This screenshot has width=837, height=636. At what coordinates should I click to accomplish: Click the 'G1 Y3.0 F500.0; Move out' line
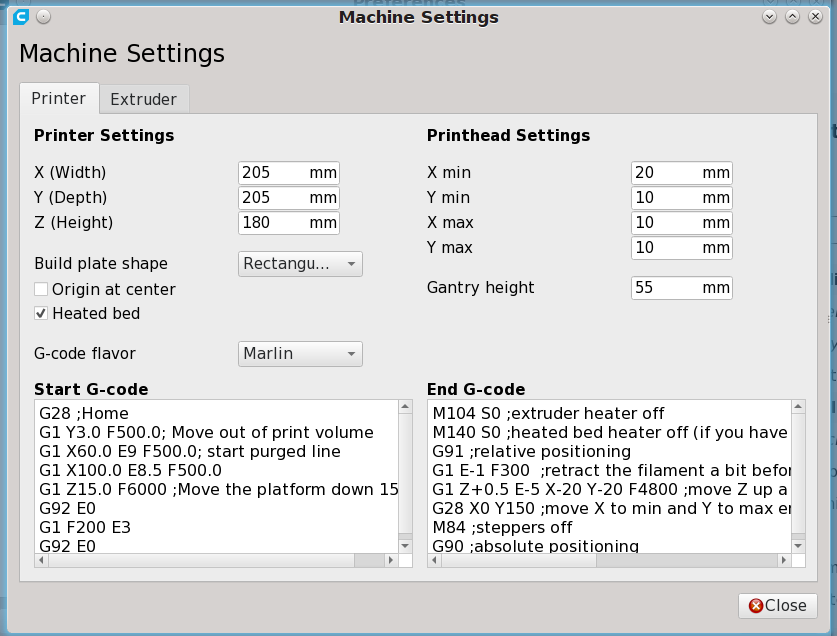[206, 433]
